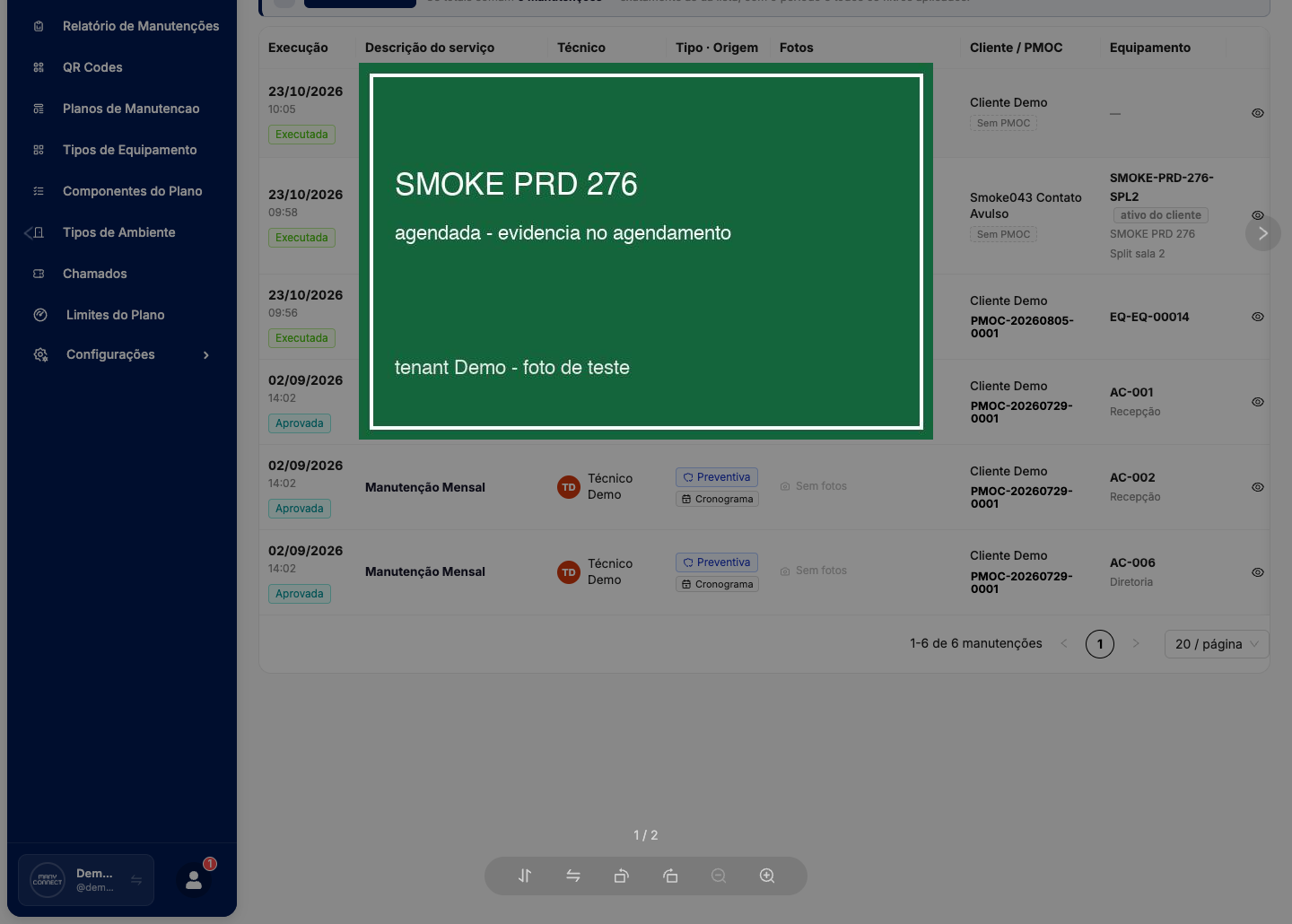The height and width of the screenshot is (924, 1292).
Task: View the AC-001 row via eye icon
Action: coord(1258,402)
